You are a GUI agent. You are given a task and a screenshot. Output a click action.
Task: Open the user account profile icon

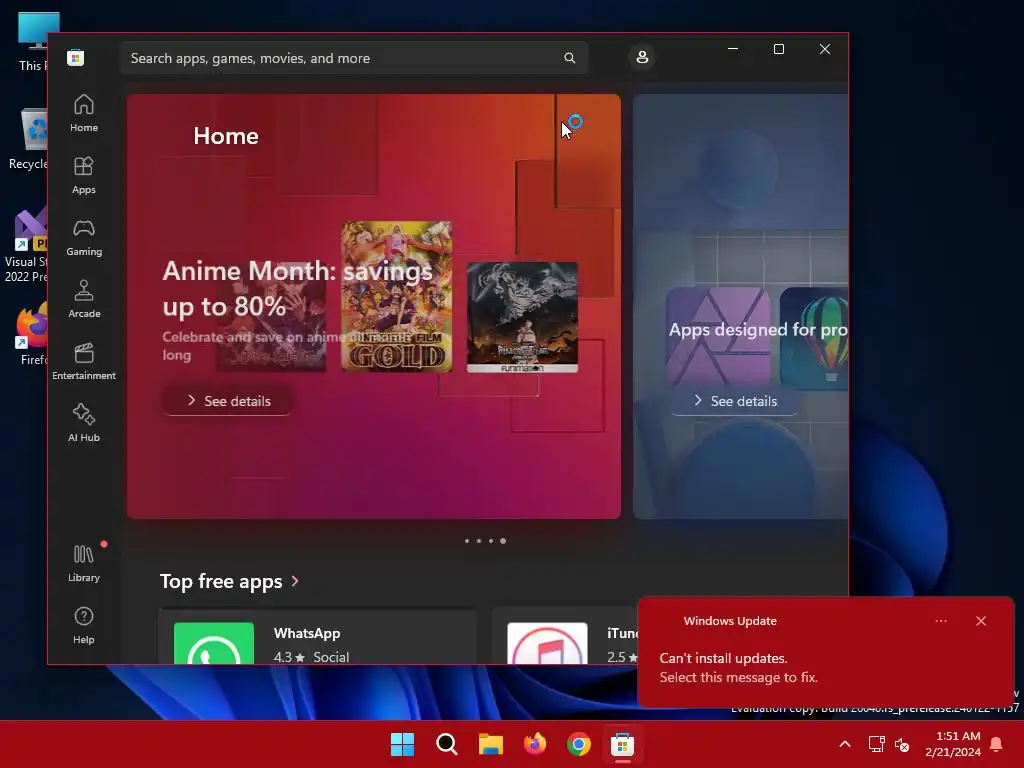click(642, 57)
